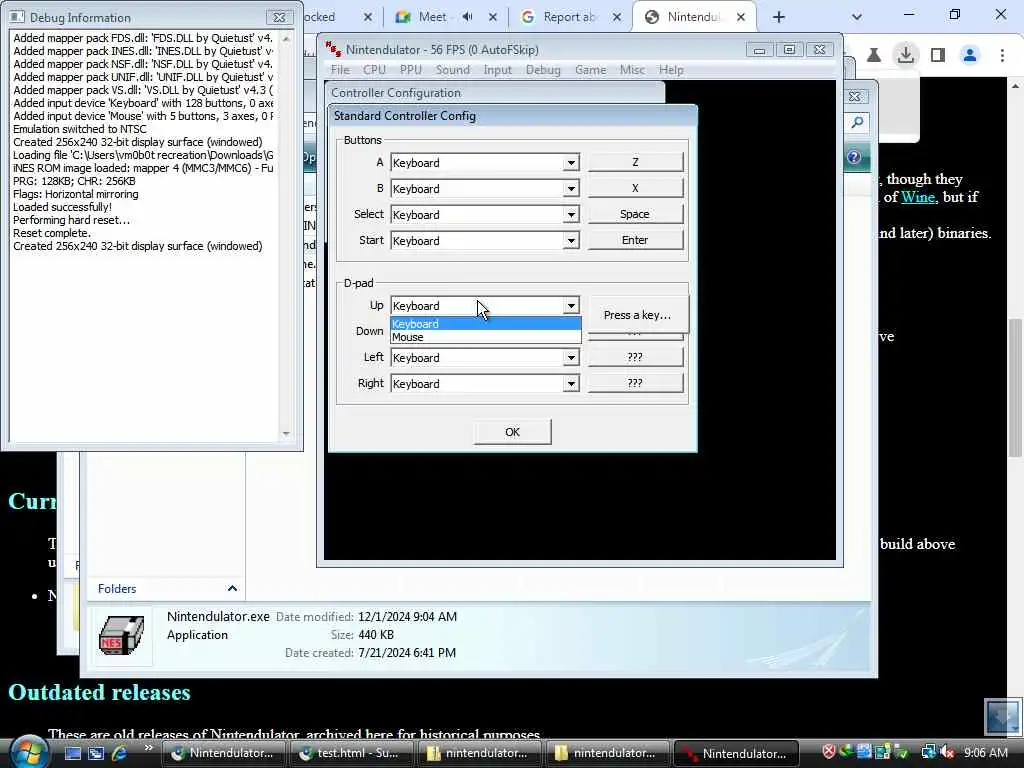1024x768 pixels.
Task: Click red shield security tray icon
Action: (829, 752)
